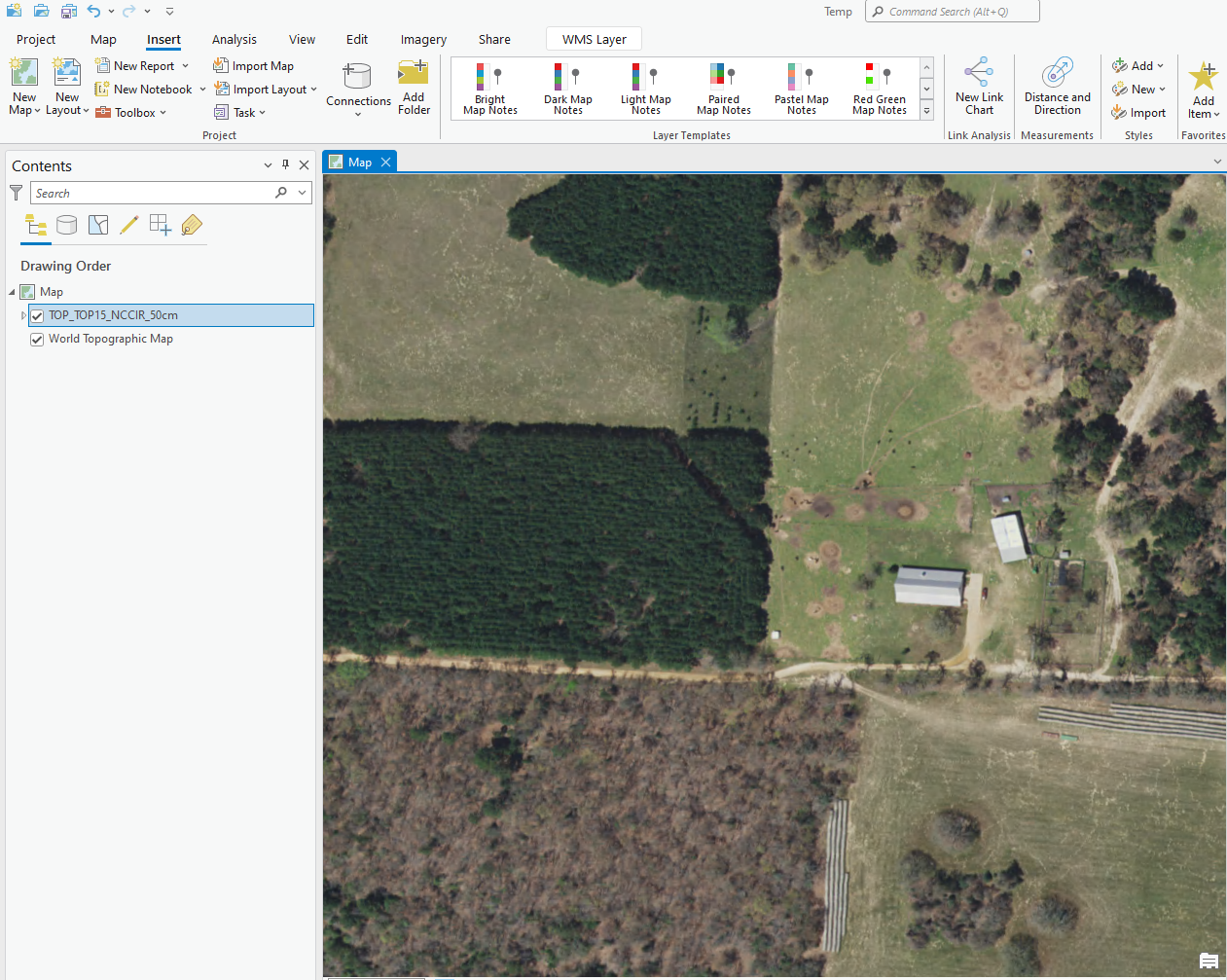Expand the TOP_TOP15_NCCIR_50cm layer
The height and width of the screenshot is (980, 1227).
click(23, 315)
